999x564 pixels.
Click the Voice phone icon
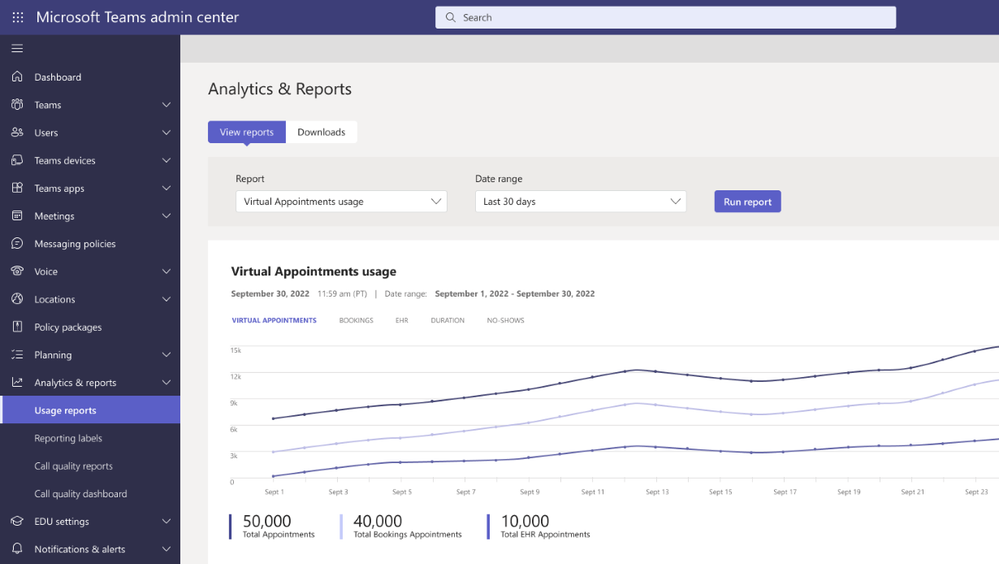coord(17,271)
